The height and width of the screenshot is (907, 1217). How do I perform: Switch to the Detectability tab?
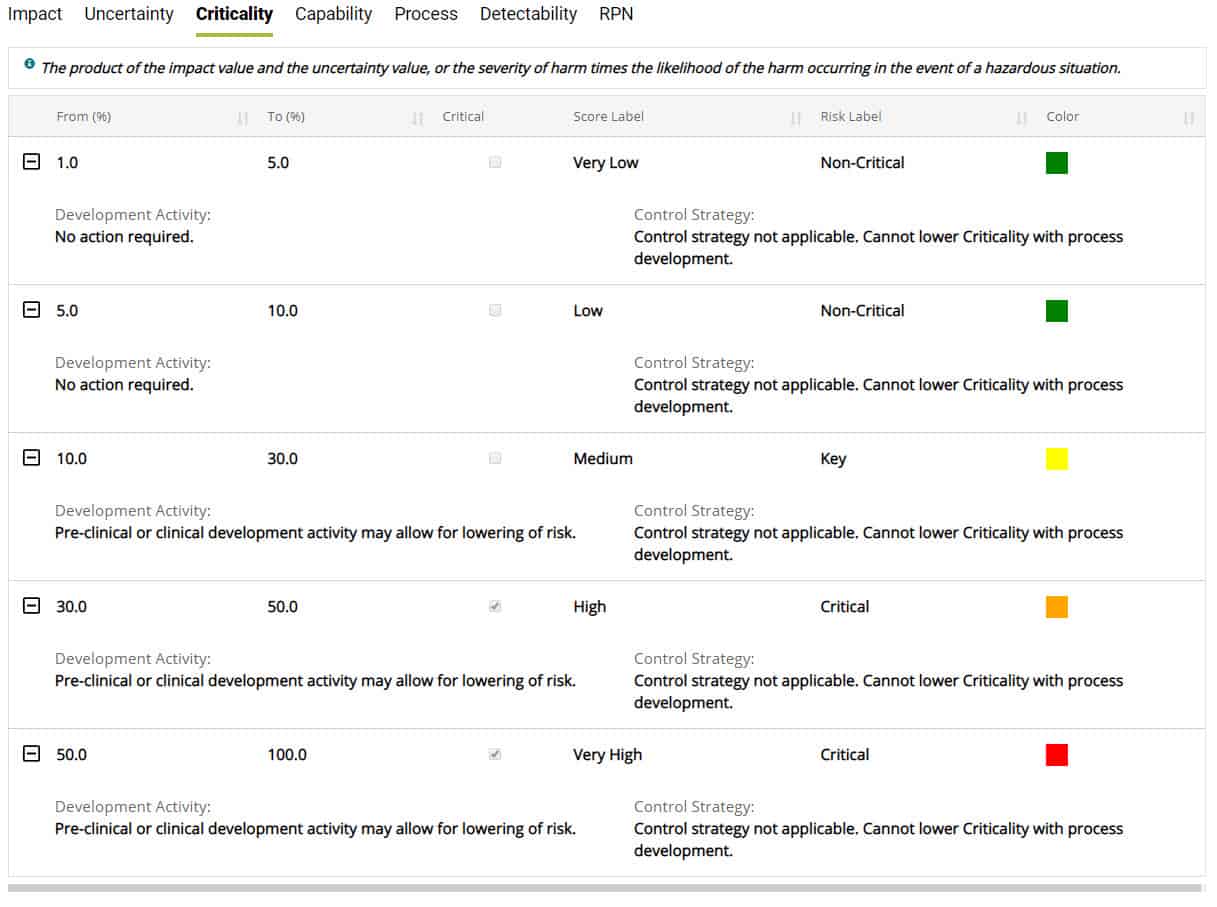[x=528, y=14]
